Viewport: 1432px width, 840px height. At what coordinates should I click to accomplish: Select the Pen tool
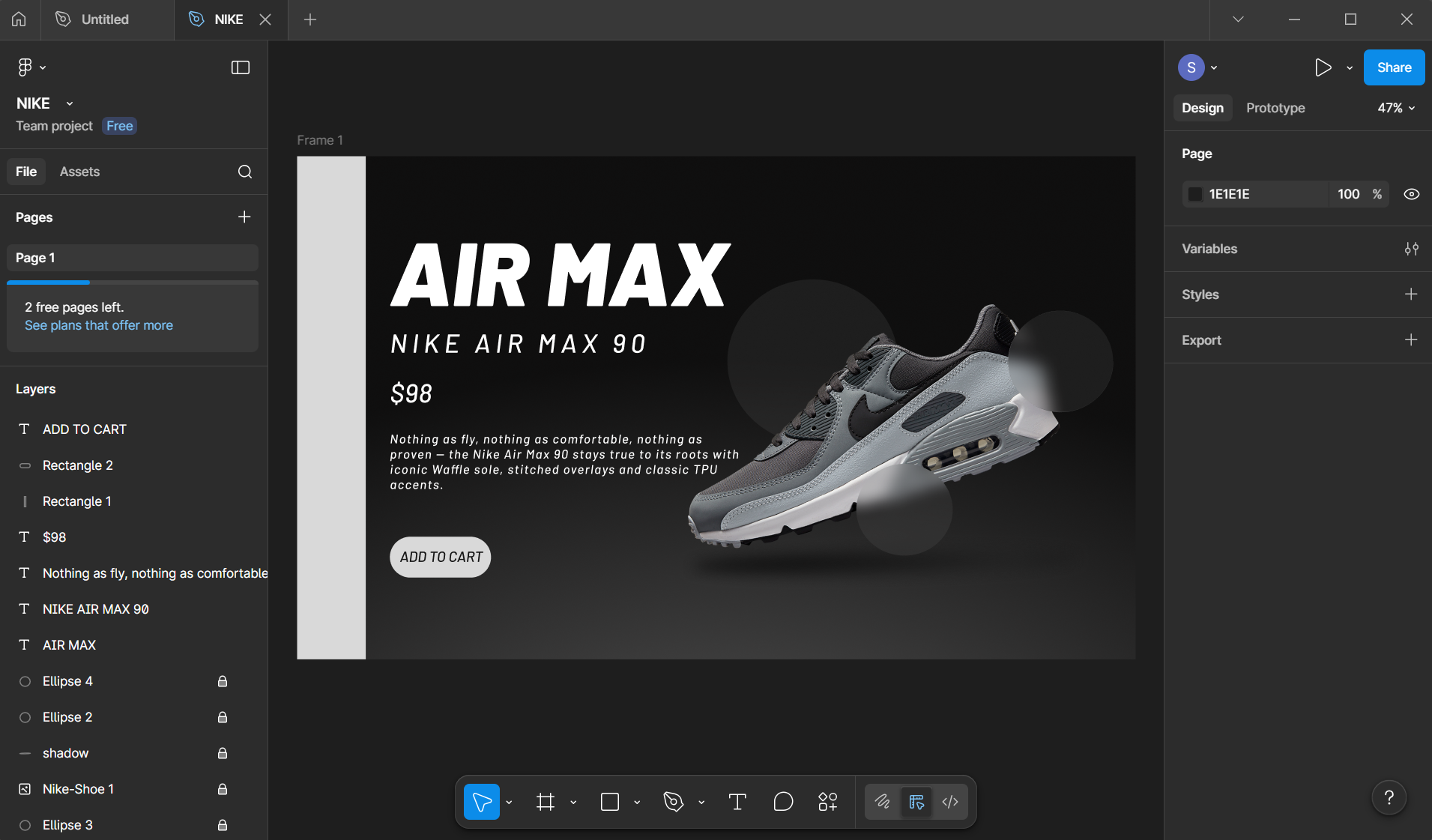coord(673,802)
